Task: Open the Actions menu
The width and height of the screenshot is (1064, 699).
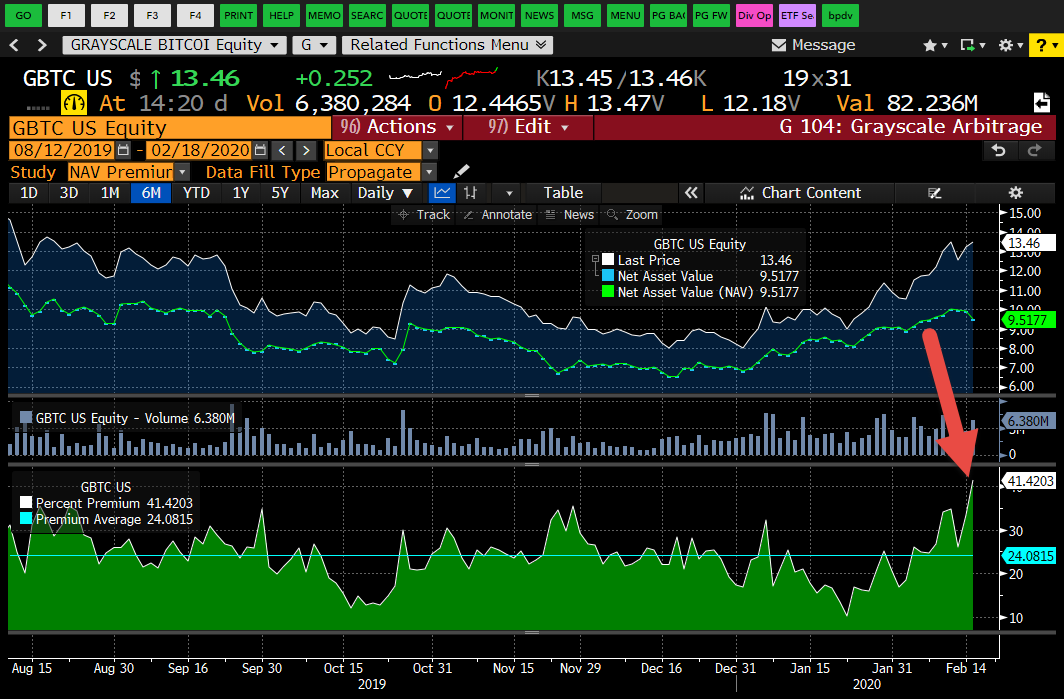Action: 400,127
